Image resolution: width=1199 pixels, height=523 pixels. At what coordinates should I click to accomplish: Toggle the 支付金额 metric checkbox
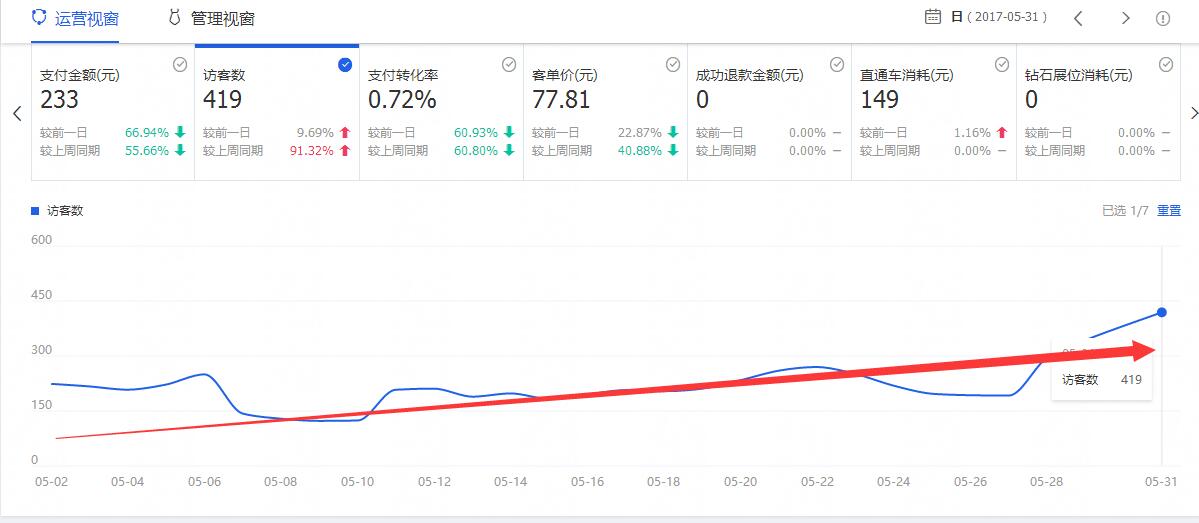(180, 64)
